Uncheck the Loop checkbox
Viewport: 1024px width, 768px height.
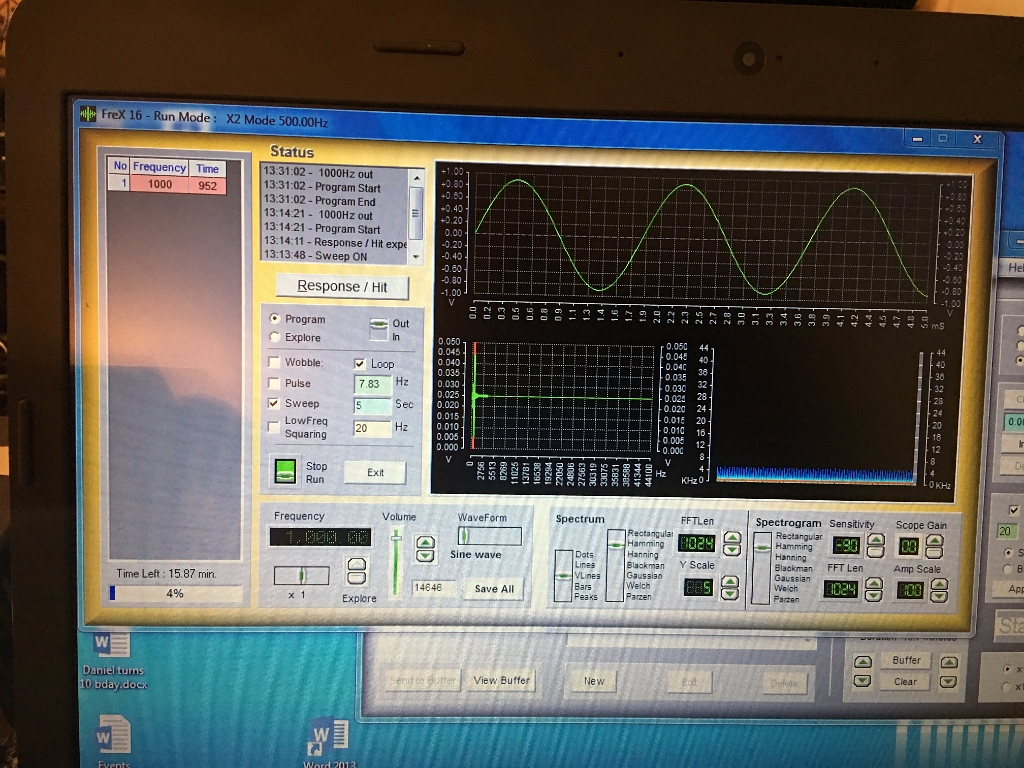pos(359,363)
